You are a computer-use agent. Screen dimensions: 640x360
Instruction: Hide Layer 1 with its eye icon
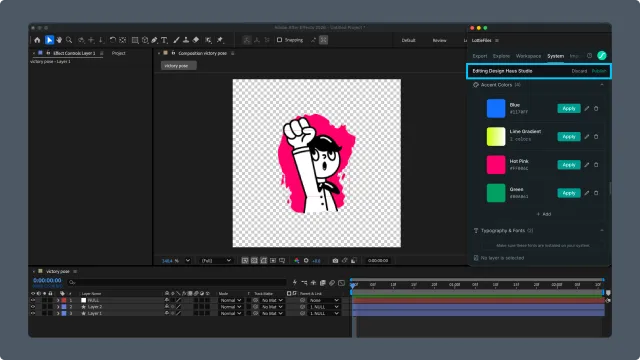33,313
